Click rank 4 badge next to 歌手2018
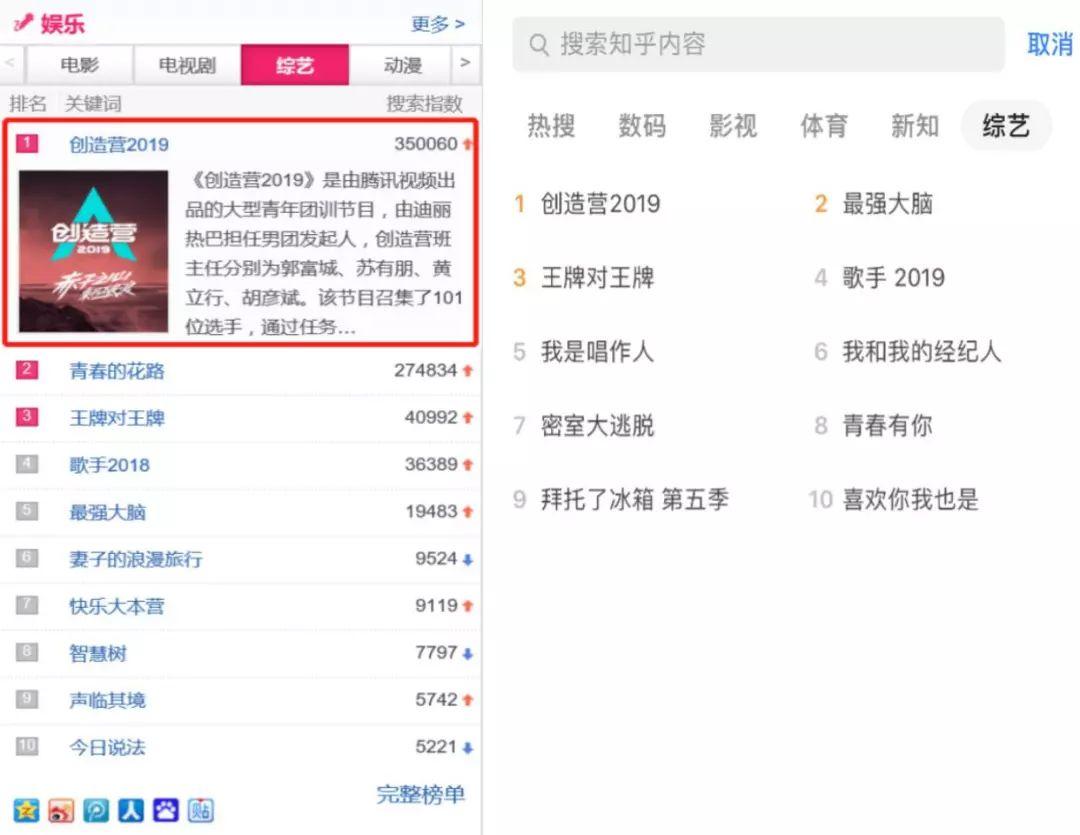The image size is (1080, 835). (27, 463)
